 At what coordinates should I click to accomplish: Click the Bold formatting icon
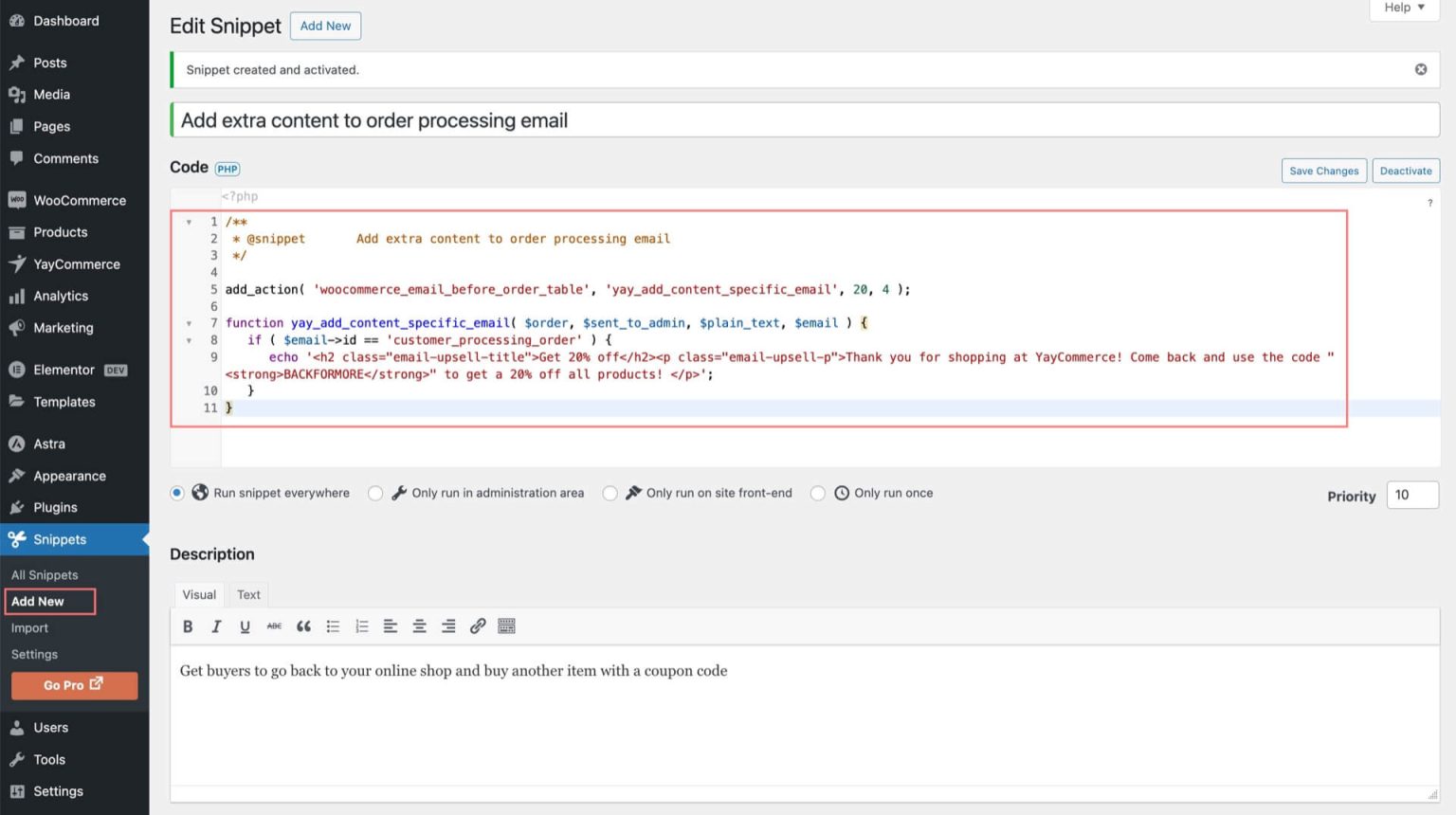188,626
